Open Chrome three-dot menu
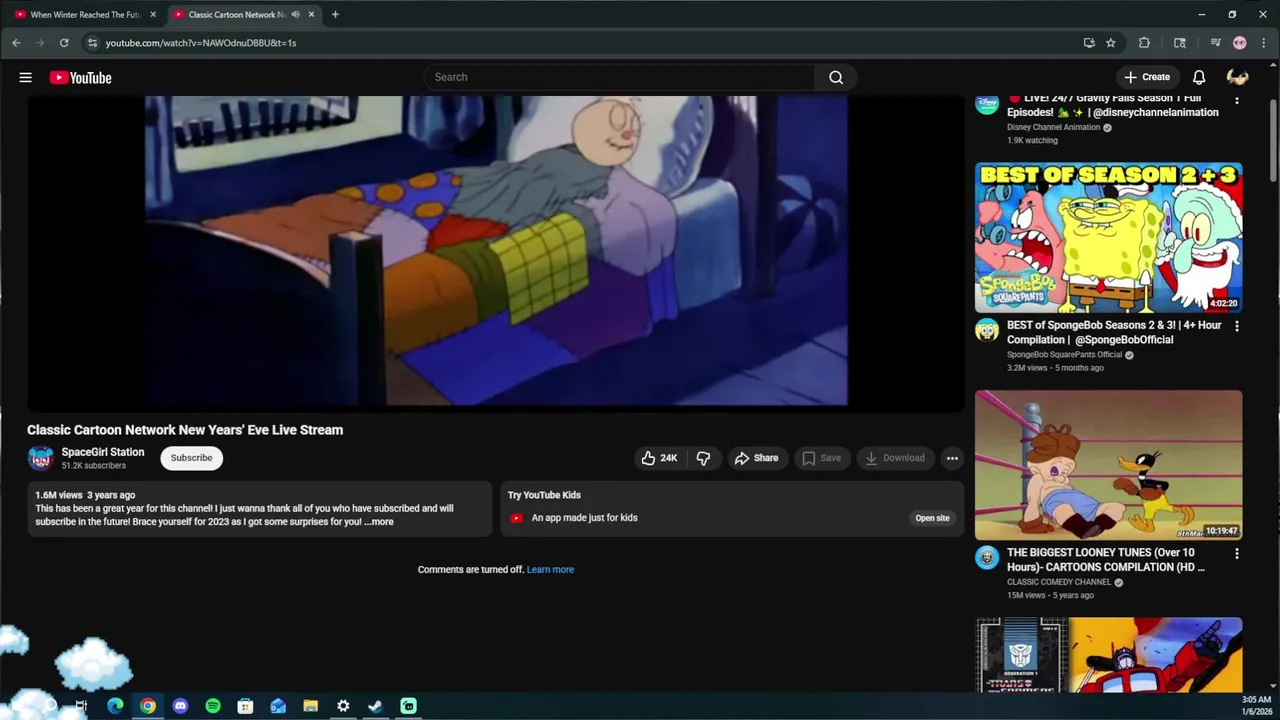 pos(1263,43)
